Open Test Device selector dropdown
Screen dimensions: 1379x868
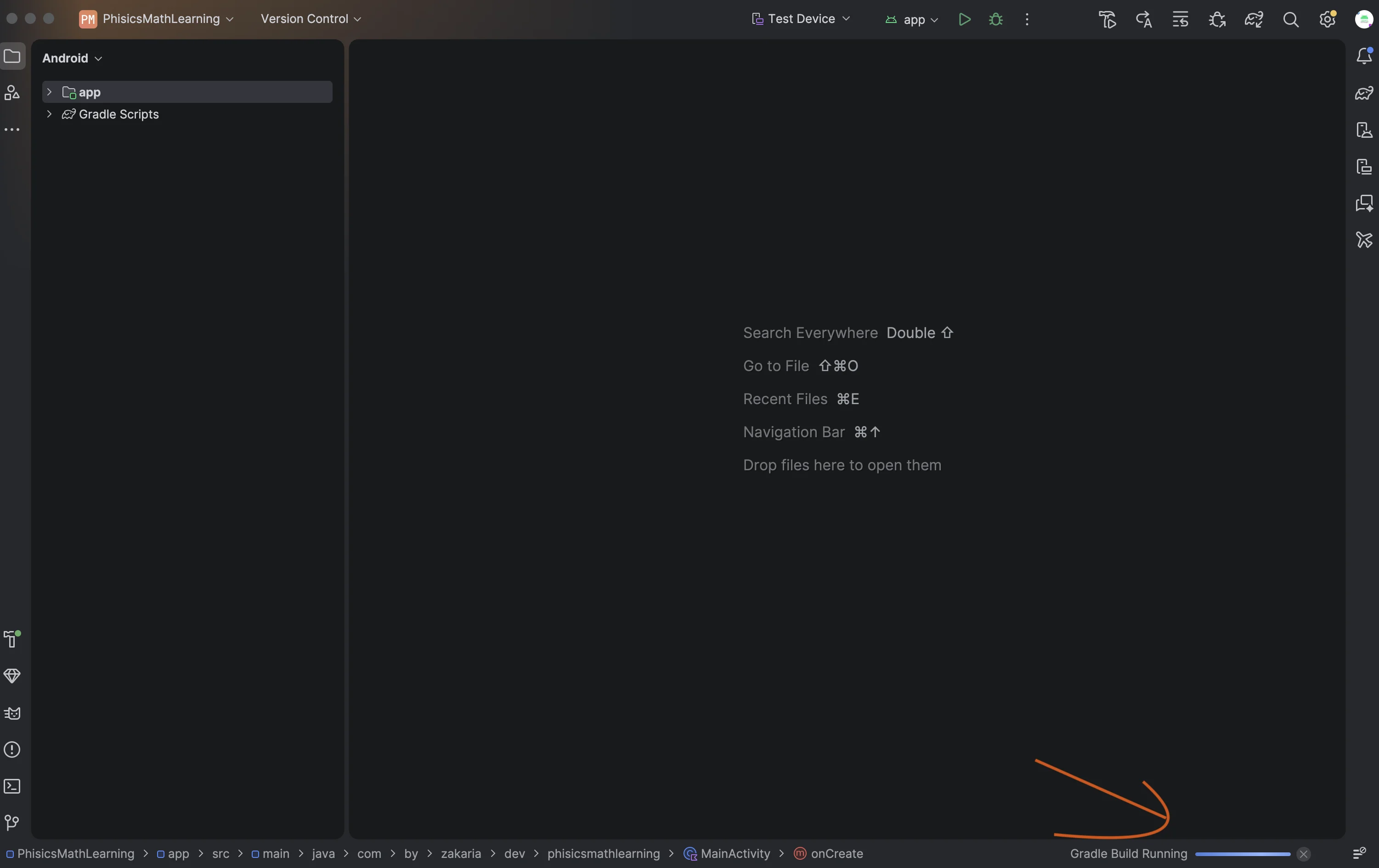pos(801,19)
